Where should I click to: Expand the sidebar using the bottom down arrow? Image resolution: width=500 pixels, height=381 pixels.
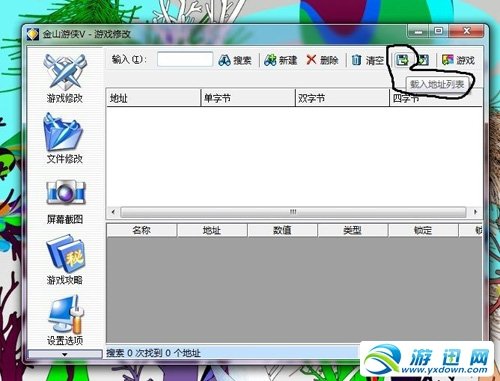[x=65, y=354]
